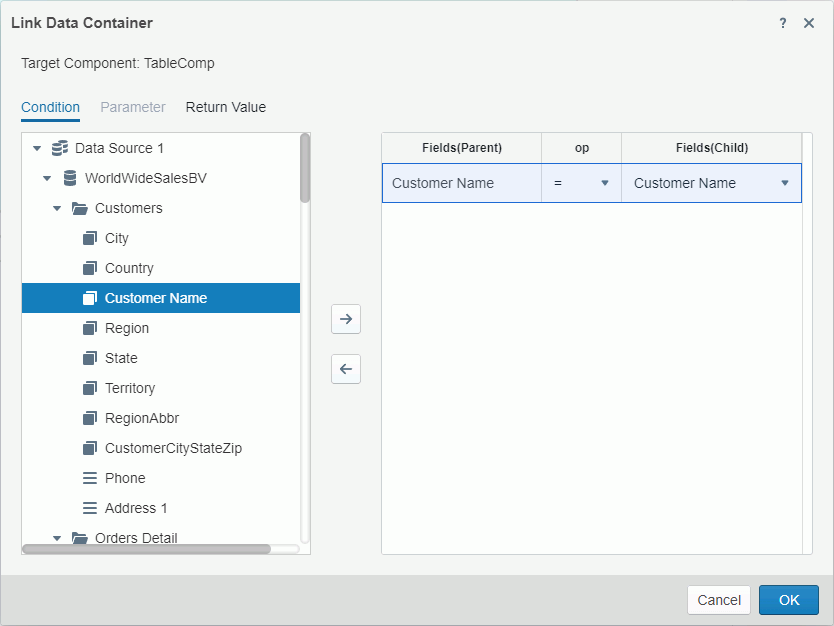Select the Phone field icon
This screenshot has width=834, height=626.
[x=90, y=478]
